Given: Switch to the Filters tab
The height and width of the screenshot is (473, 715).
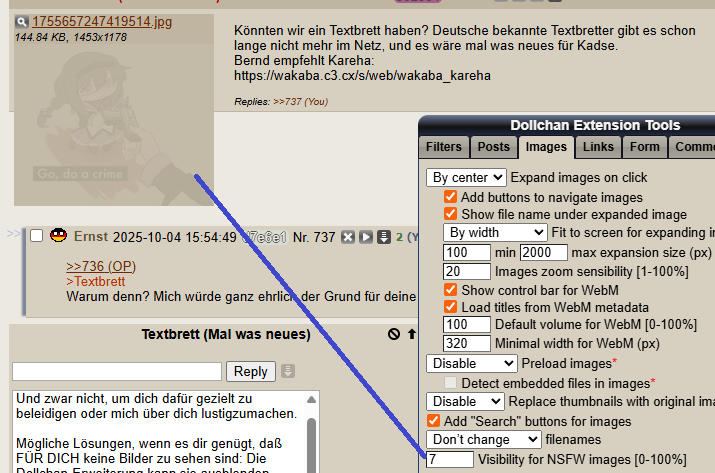Looking at the screenshot, I should click(x=443, y=147).
